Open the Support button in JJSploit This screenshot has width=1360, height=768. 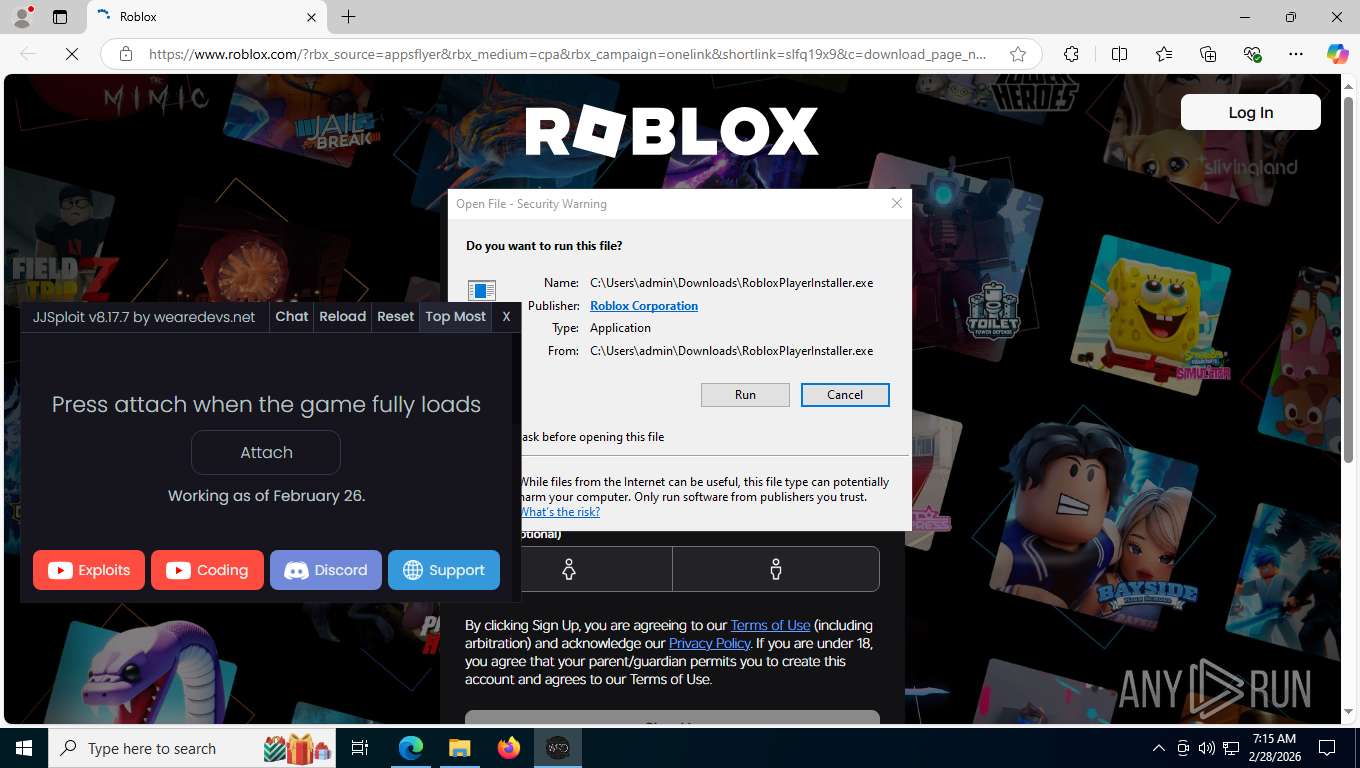(444, 570)
